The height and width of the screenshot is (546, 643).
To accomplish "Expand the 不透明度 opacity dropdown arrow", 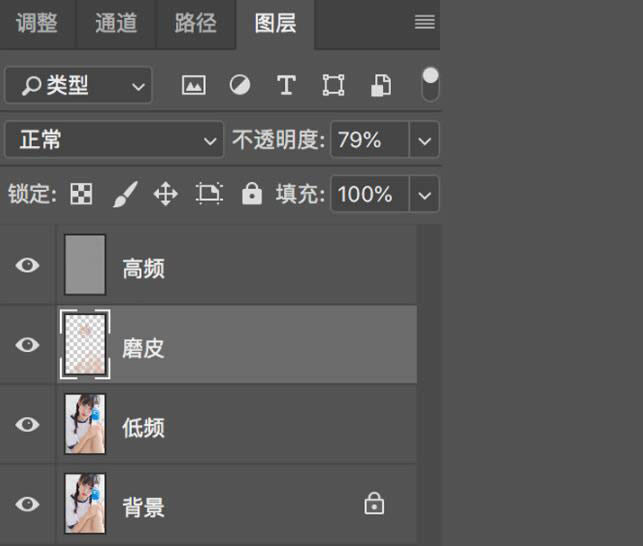I will tap(426, 140).
